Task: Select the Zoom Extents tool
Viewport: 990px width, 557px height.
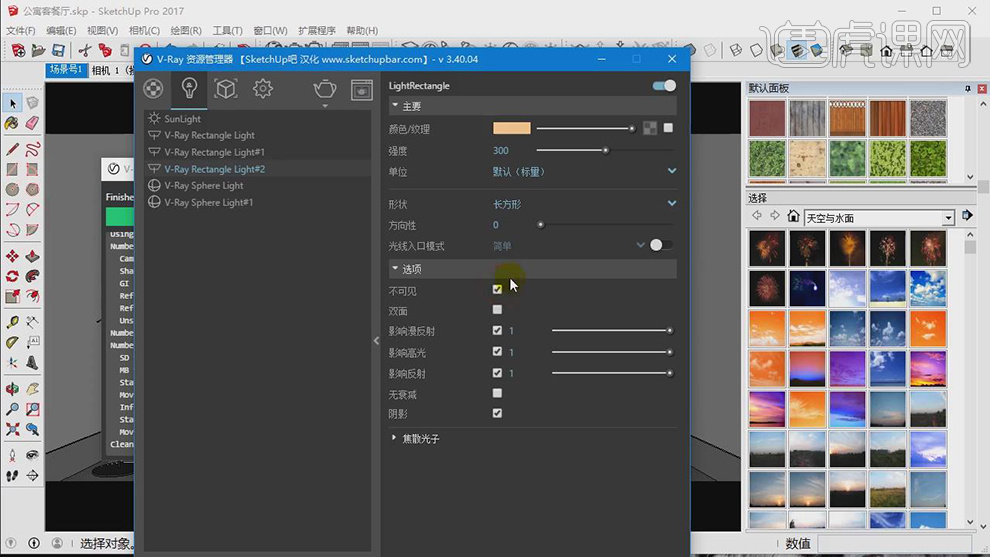Action: [12, 429]
